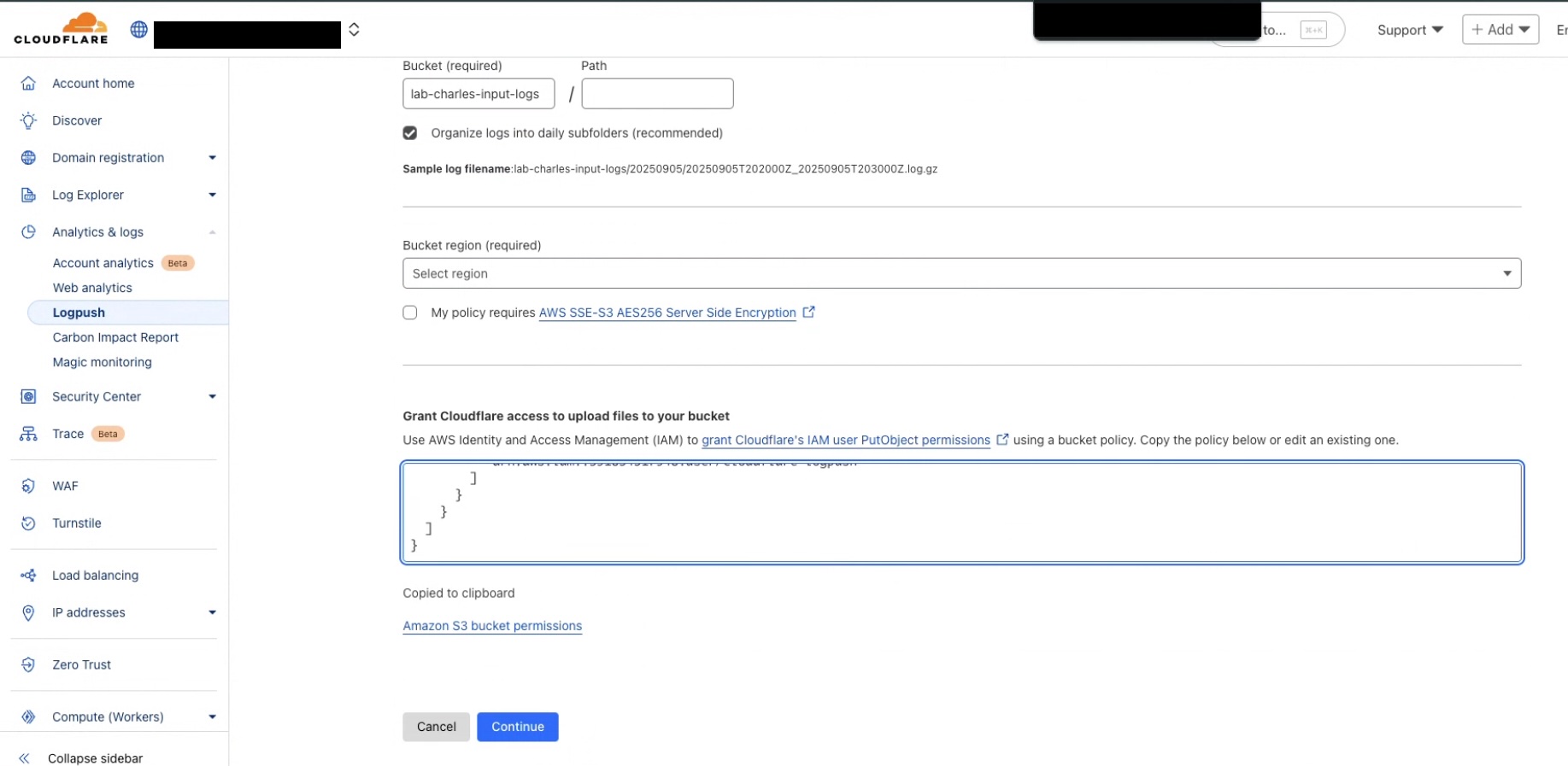Click the Cloudflare logo
This screenshot has width=1568, height=766.
click(x=62, y=28)
